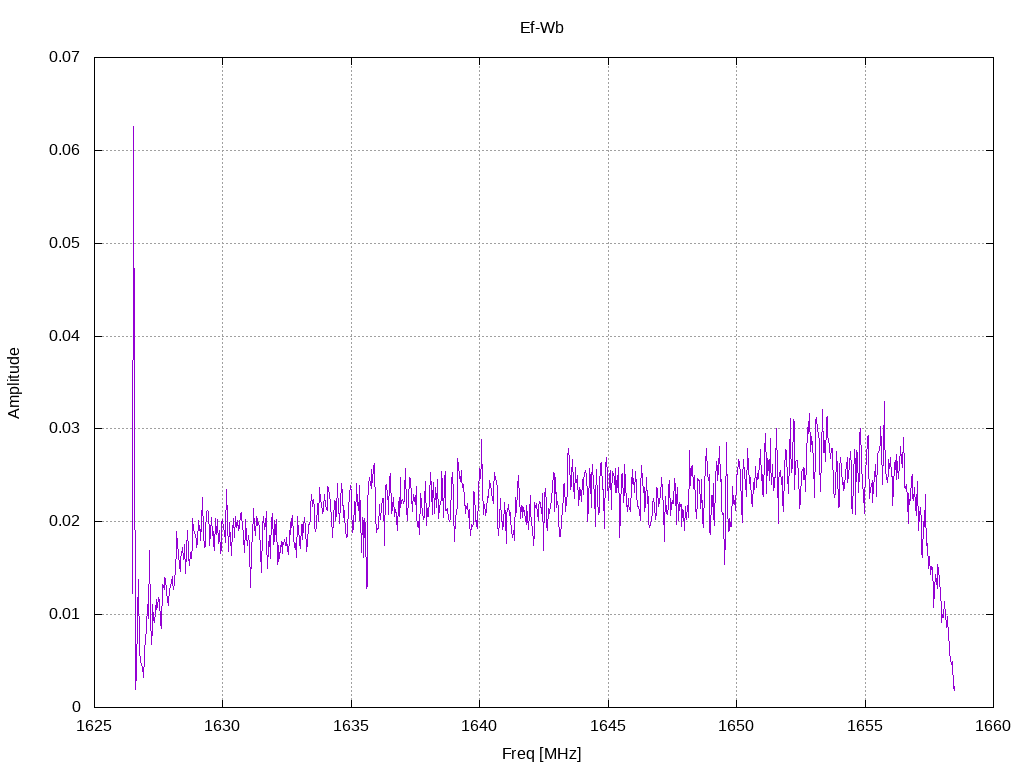Select the y-axis label Amplitude
Image resolution: width=1024 pixels, height=768 pixels.
tap(14, 383)
